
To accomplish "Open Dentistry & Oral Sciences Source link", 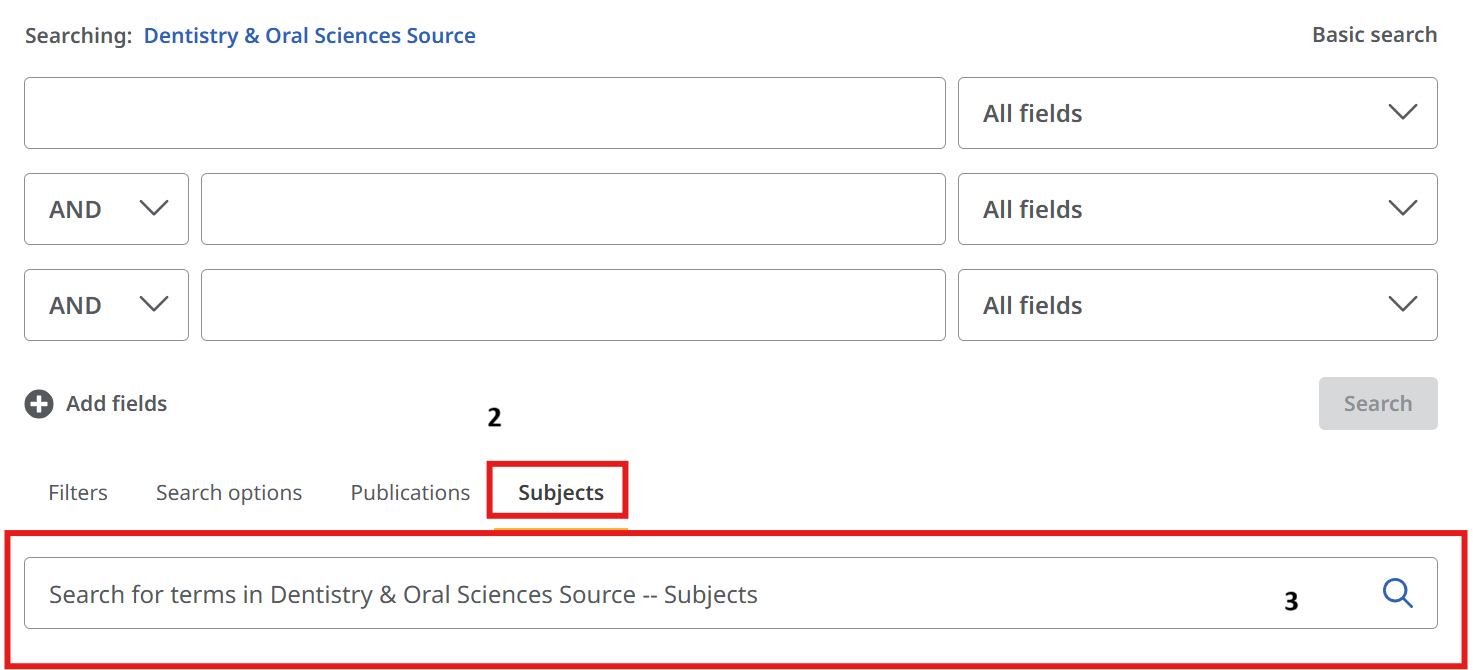I will click(310, 36).
